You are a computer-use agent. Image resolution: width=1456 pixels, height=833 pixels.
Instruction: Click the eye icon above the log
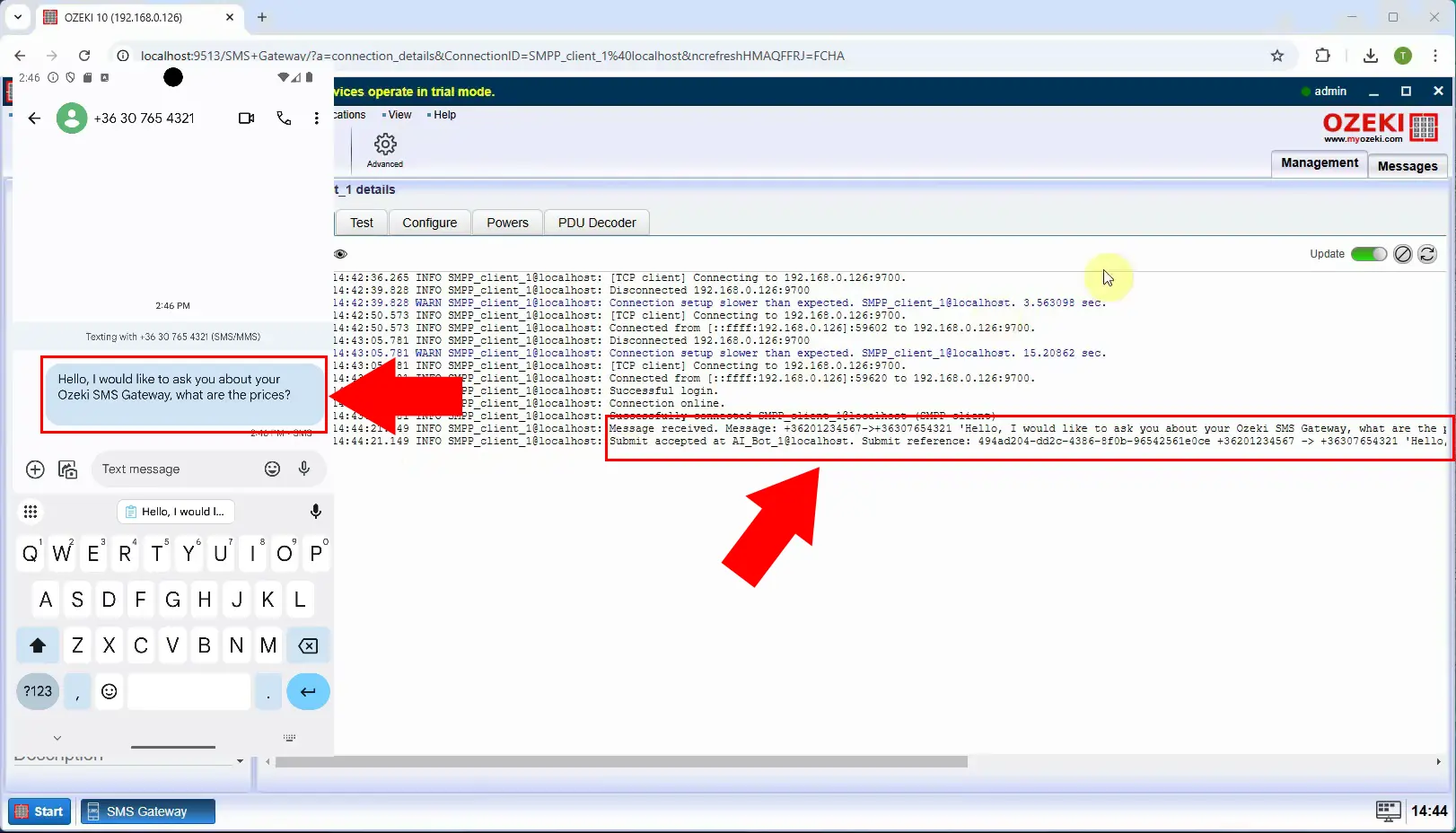click(340, 254)
